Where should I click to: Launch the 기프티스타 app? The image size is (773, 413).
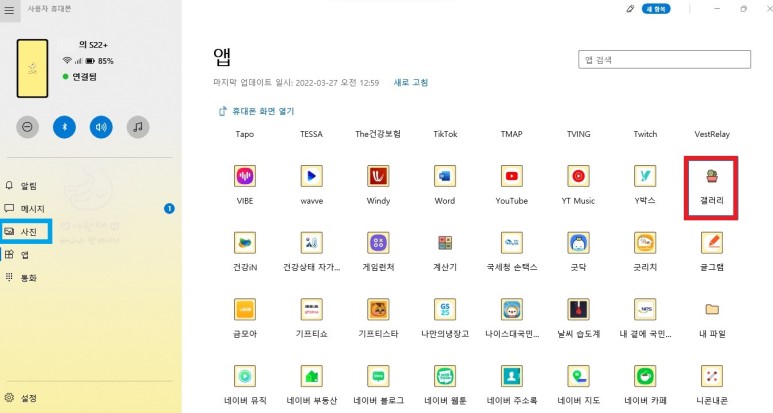(378, 309)
